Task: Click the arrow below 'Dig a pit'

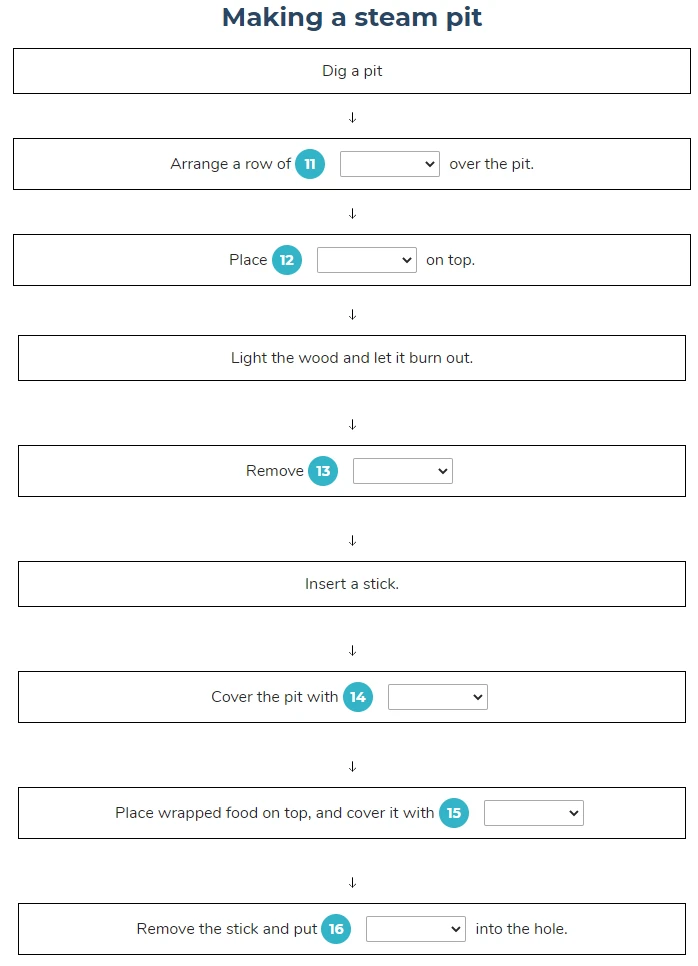Action: [x=352, y=117]
